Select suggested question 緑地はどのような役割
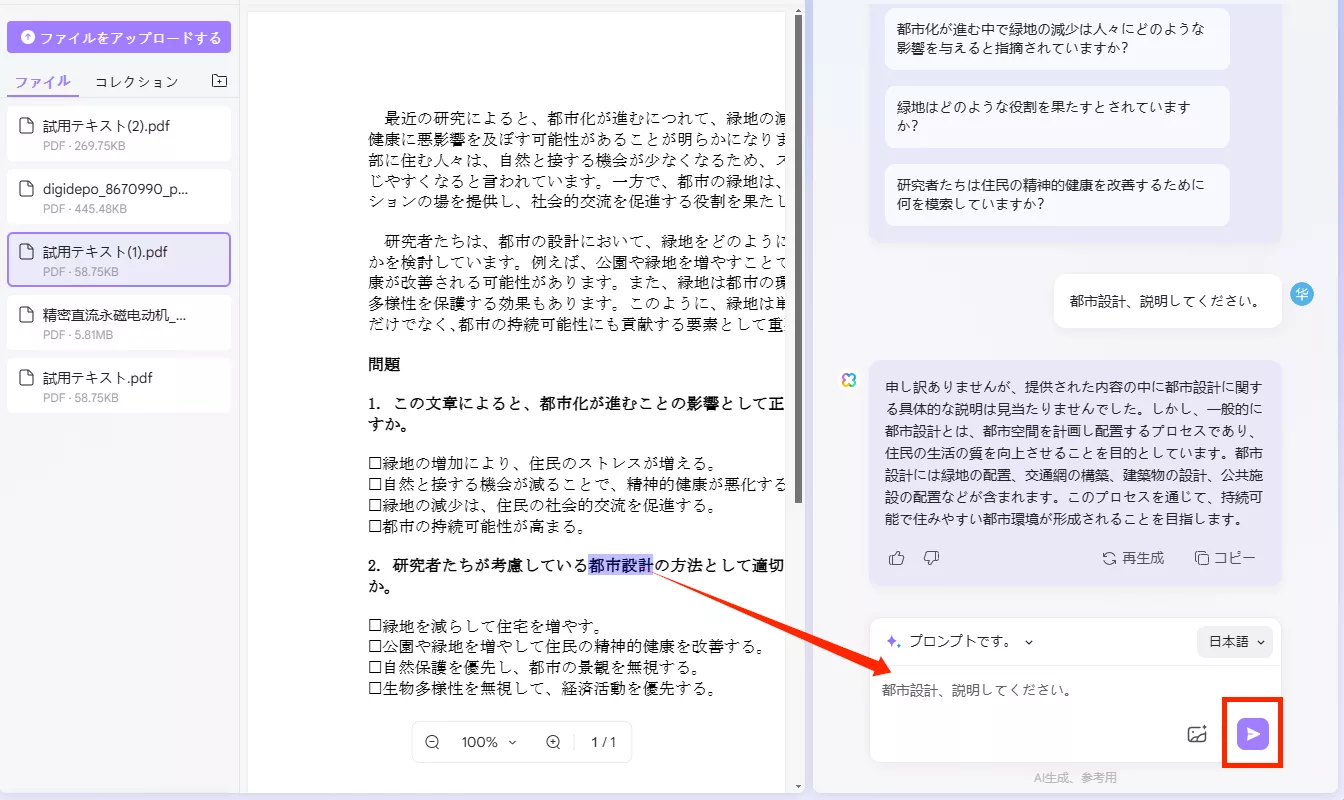 point(1057,117)
